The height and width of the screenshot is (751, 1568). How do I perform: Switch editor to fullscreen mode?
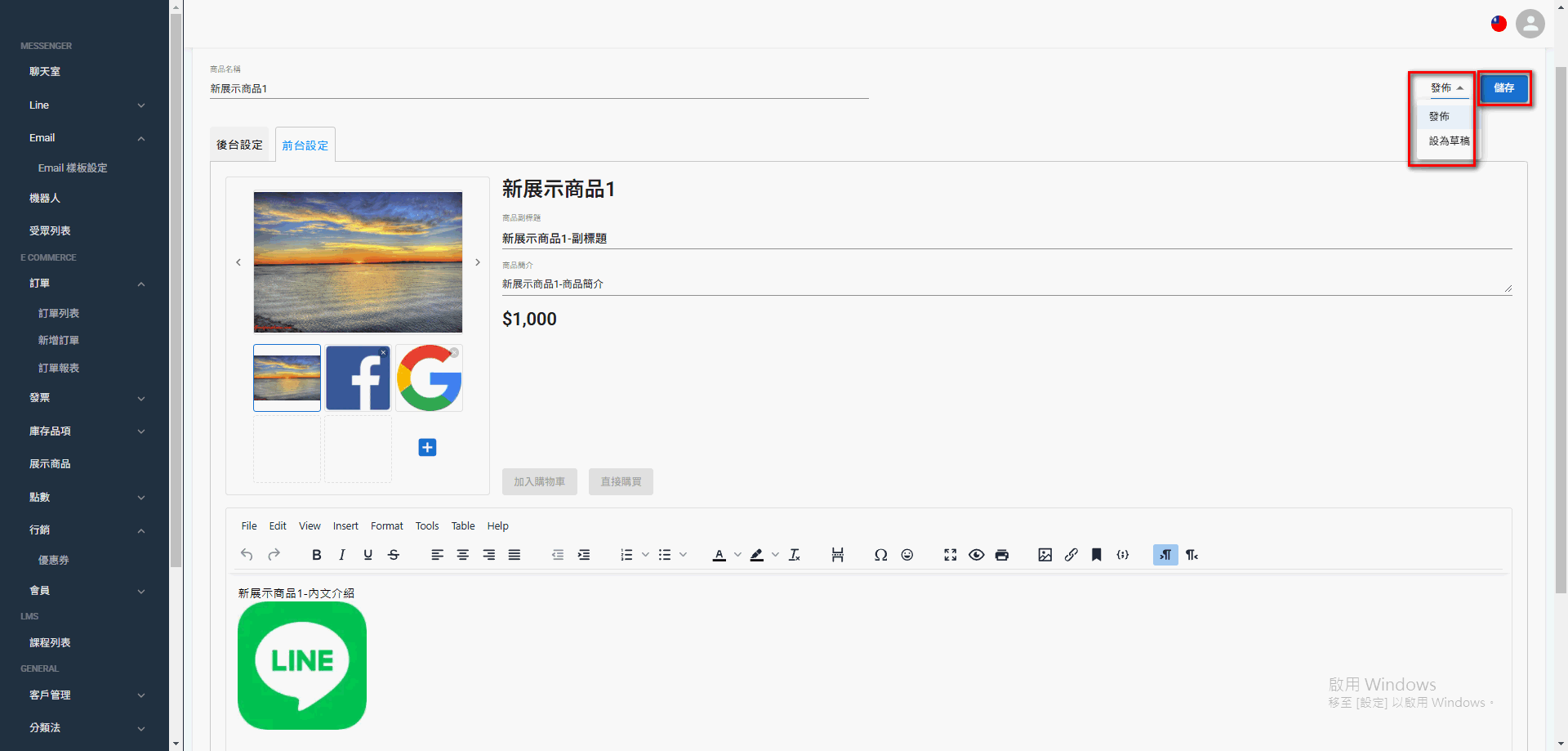951,555
